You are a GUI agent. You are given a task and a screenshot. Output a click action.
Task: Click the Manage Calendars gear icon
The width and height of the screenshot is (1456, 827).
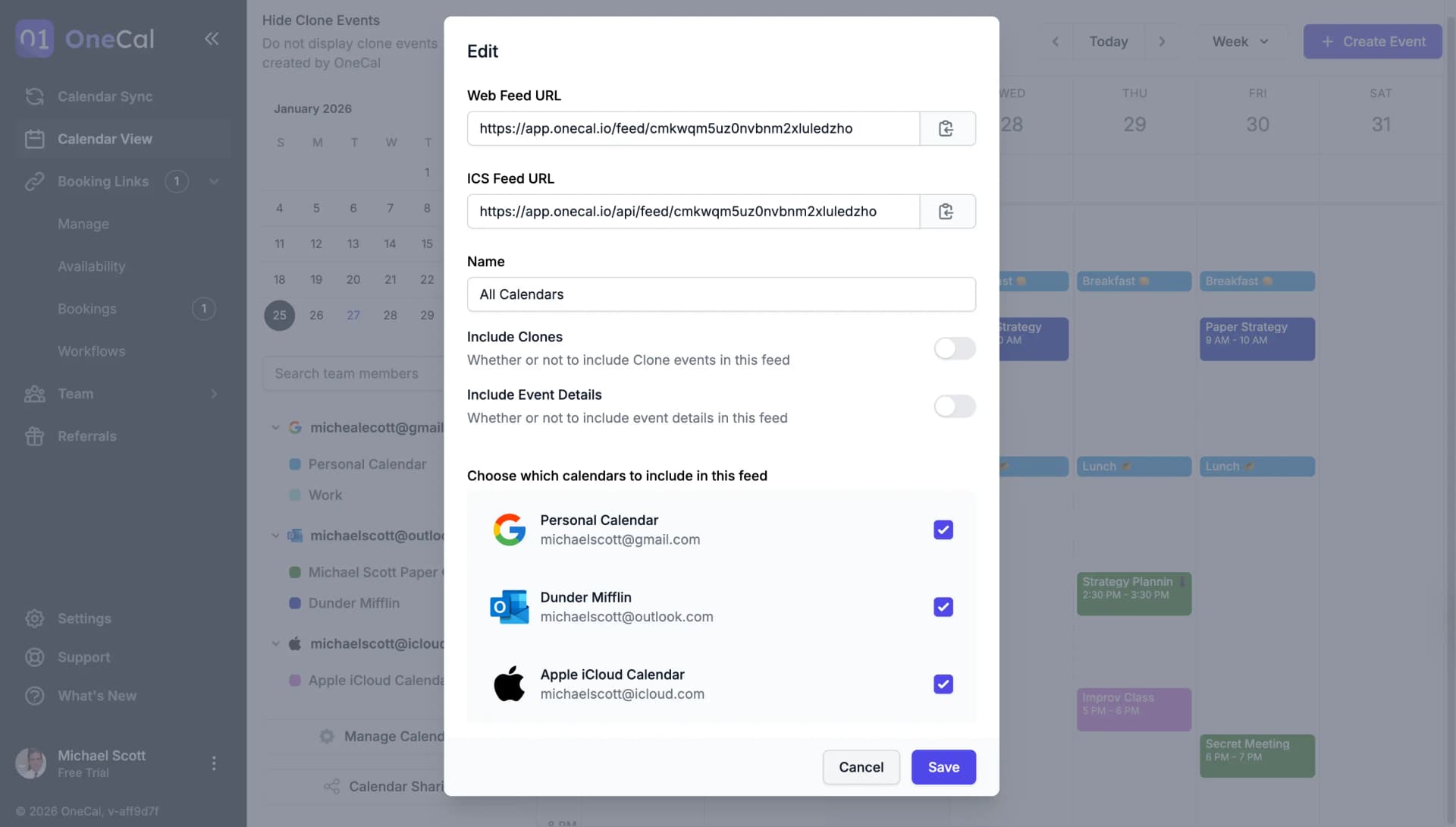[x=326, y=736]
